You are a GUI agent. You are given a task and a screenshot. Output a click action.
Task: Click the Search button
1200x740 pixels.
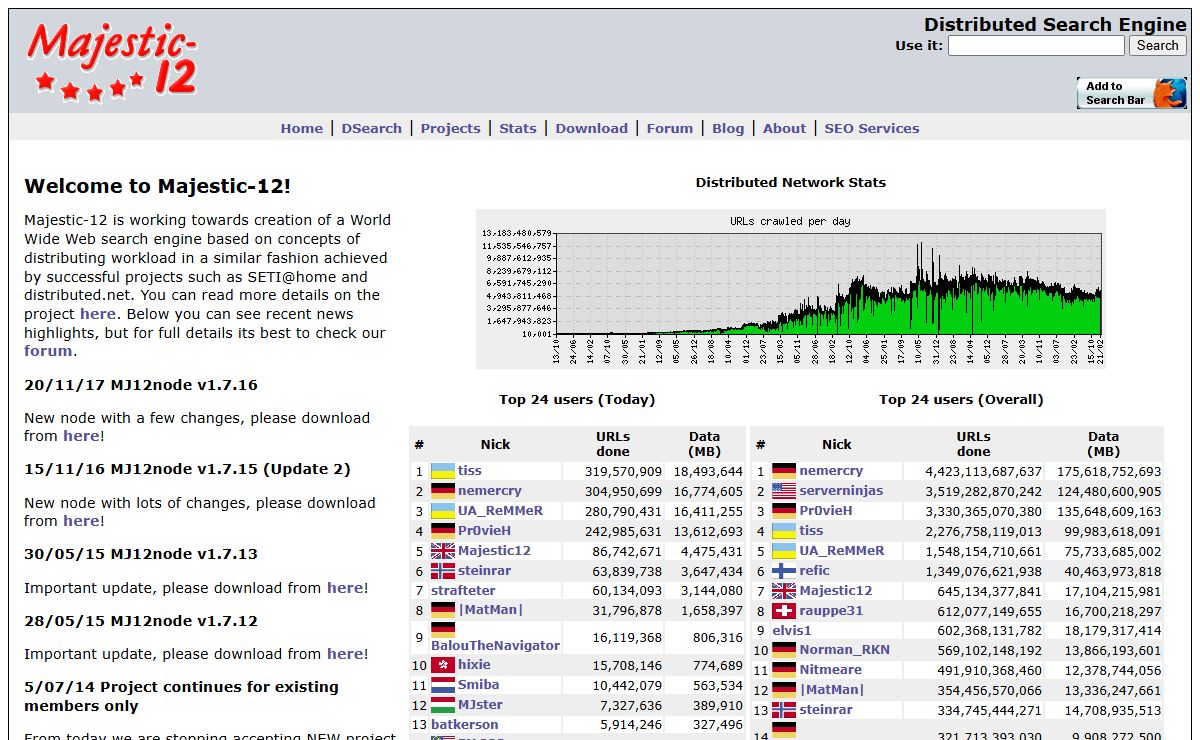pos(1158,45)
